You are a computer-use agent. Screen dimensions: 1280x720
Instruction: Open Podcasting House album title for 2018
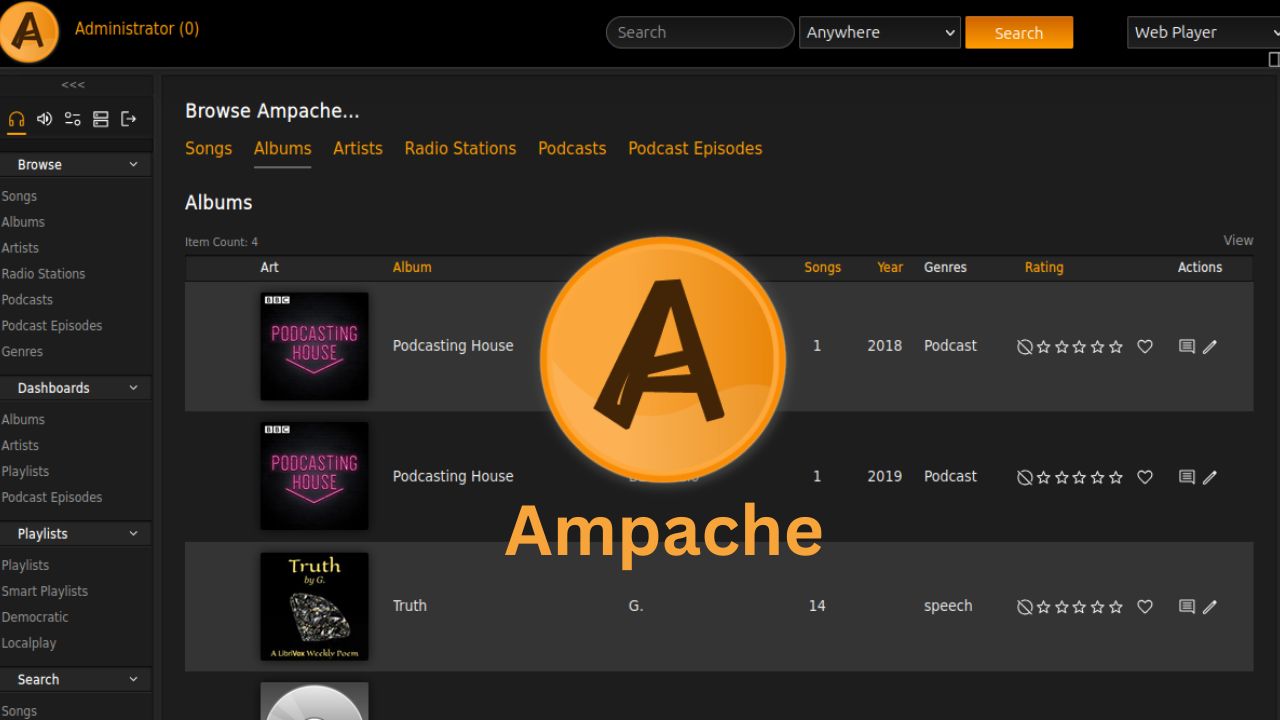[x=453, y=345]
